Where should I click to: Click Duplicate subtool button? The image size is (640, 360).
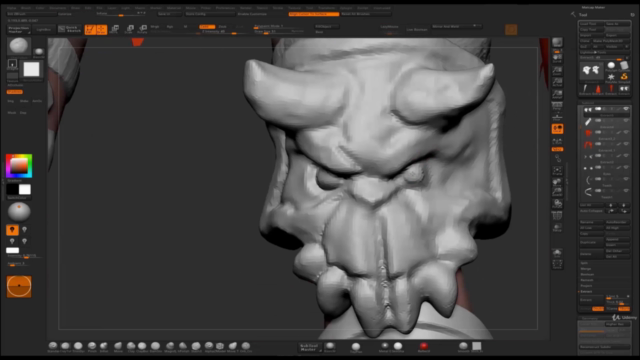(x=591, y=242)
